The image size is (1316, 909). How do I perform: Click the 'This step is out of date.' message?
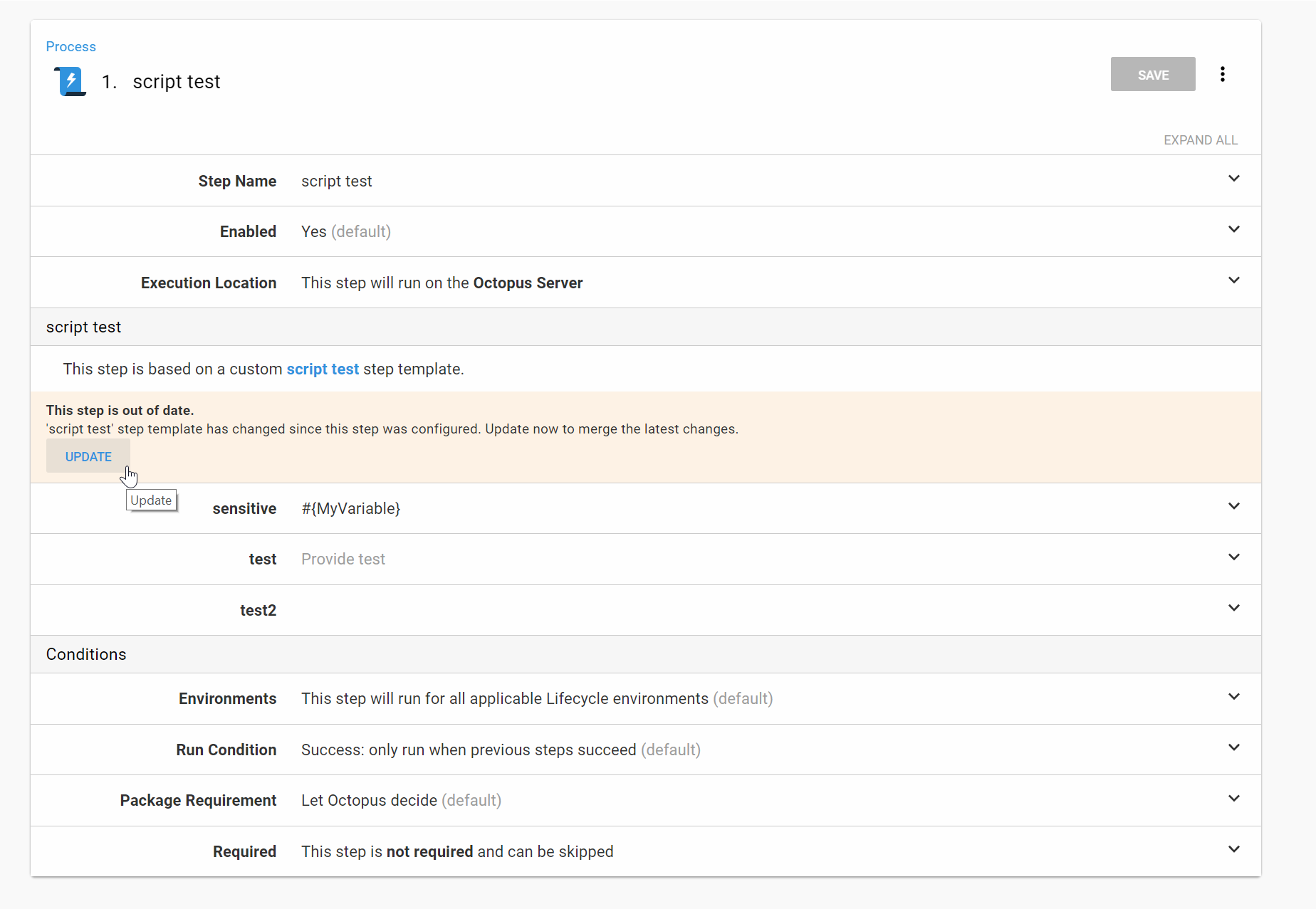point(120,410)
